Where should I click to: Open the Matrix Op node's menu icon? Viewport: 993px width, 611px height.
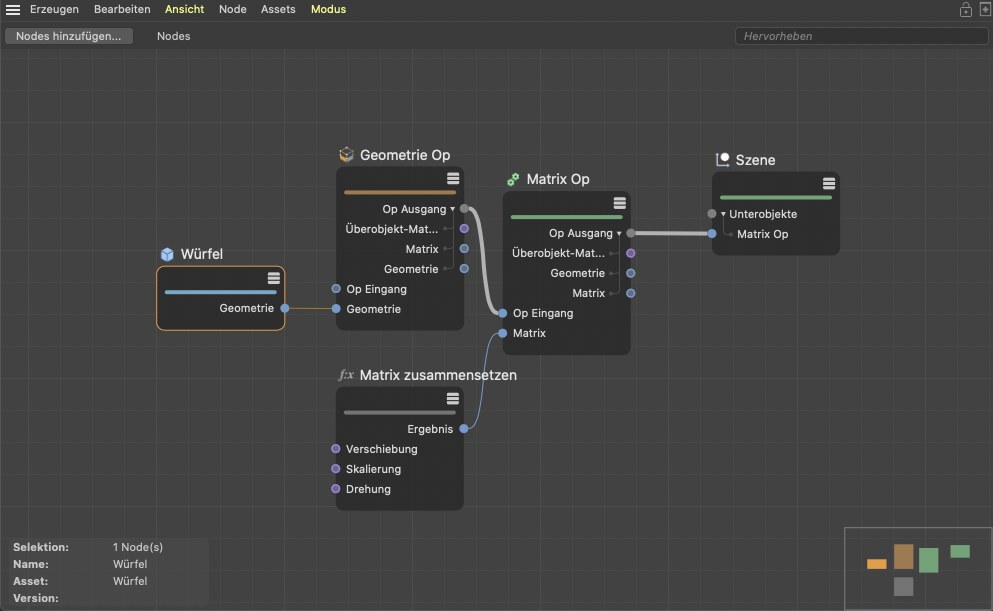[x=620, y=203]
